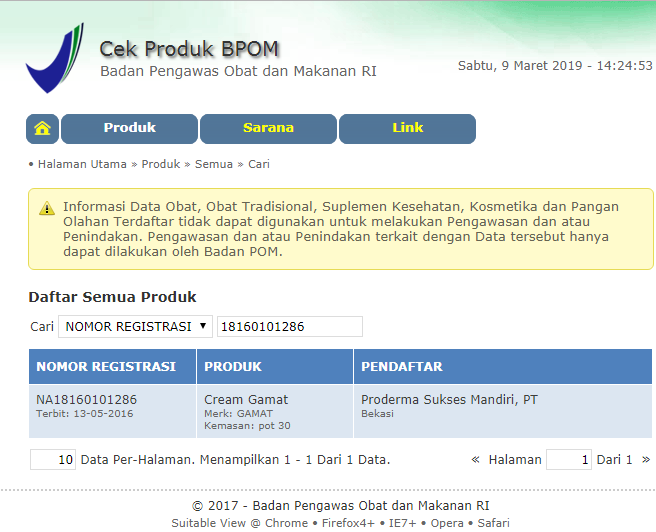Click the date and time display
Screen dimensions: 656x532
pyautogui.click(x=555, y=66)
